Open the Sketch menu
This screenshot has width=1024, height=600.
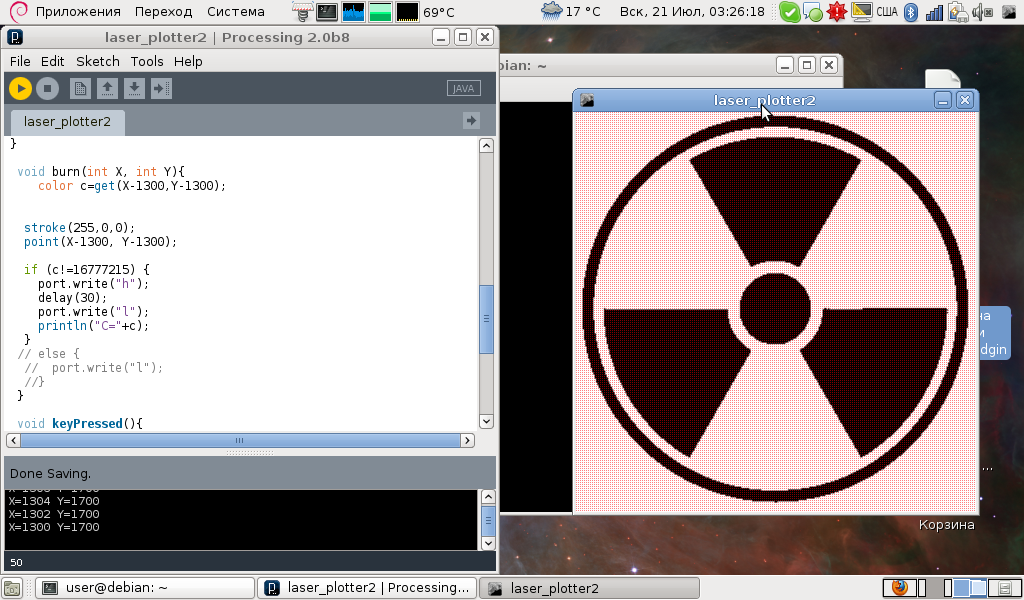[97, 61]
